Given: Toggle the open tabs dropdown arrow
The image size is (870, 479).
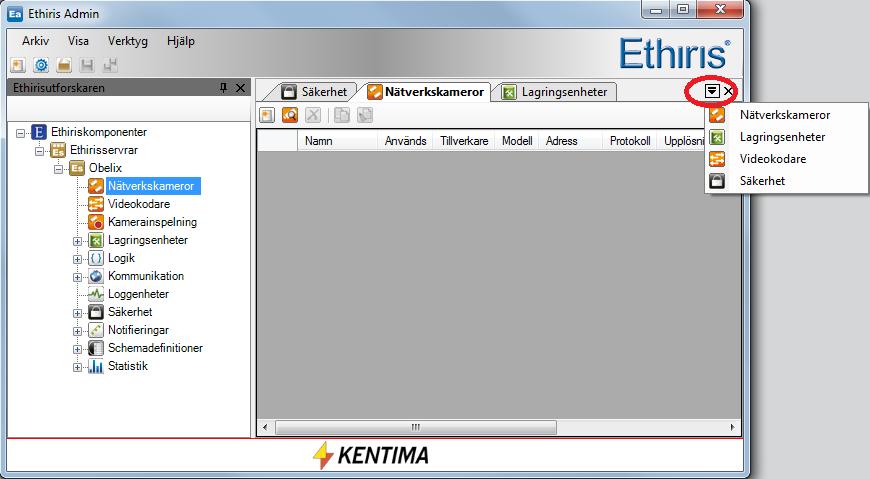Looking at the screenshot, I should pos(712,90).
